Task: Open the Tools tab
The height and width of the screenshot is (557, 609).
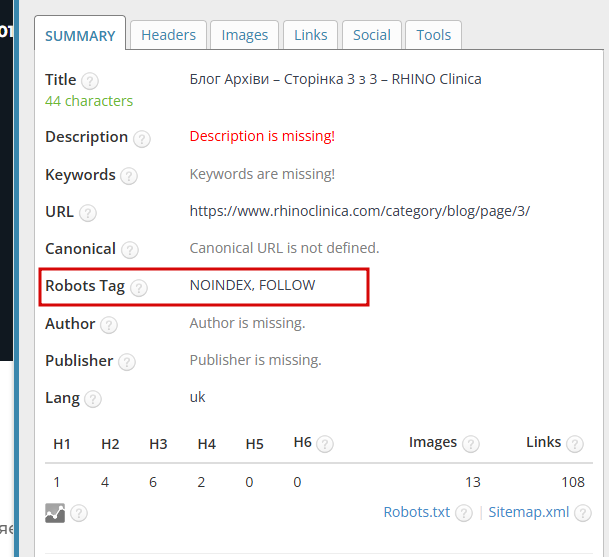Action: tap(434, 35)
